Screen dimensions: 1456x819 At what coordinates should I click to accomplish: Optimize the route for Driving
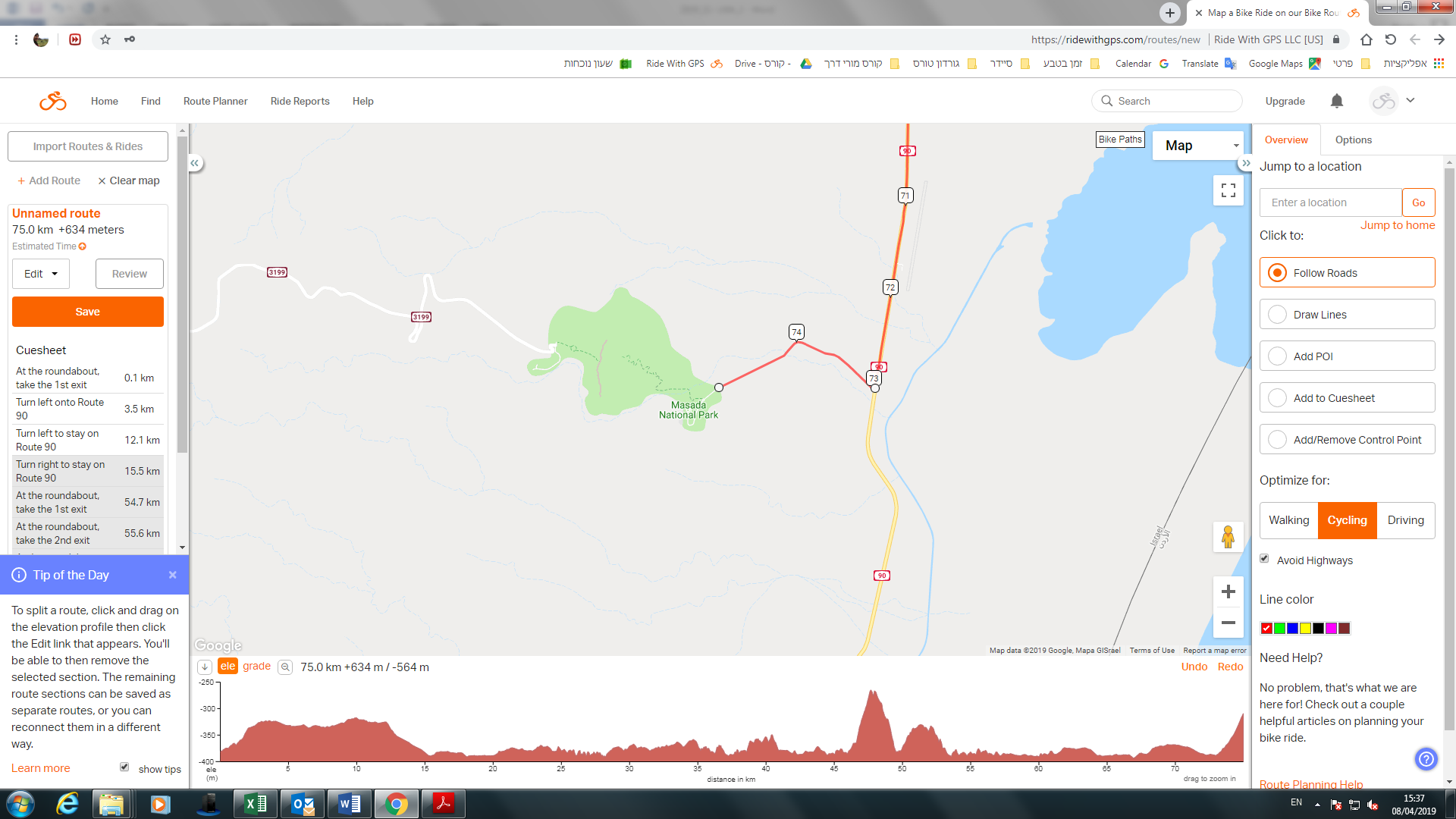tap(1406, 520)
